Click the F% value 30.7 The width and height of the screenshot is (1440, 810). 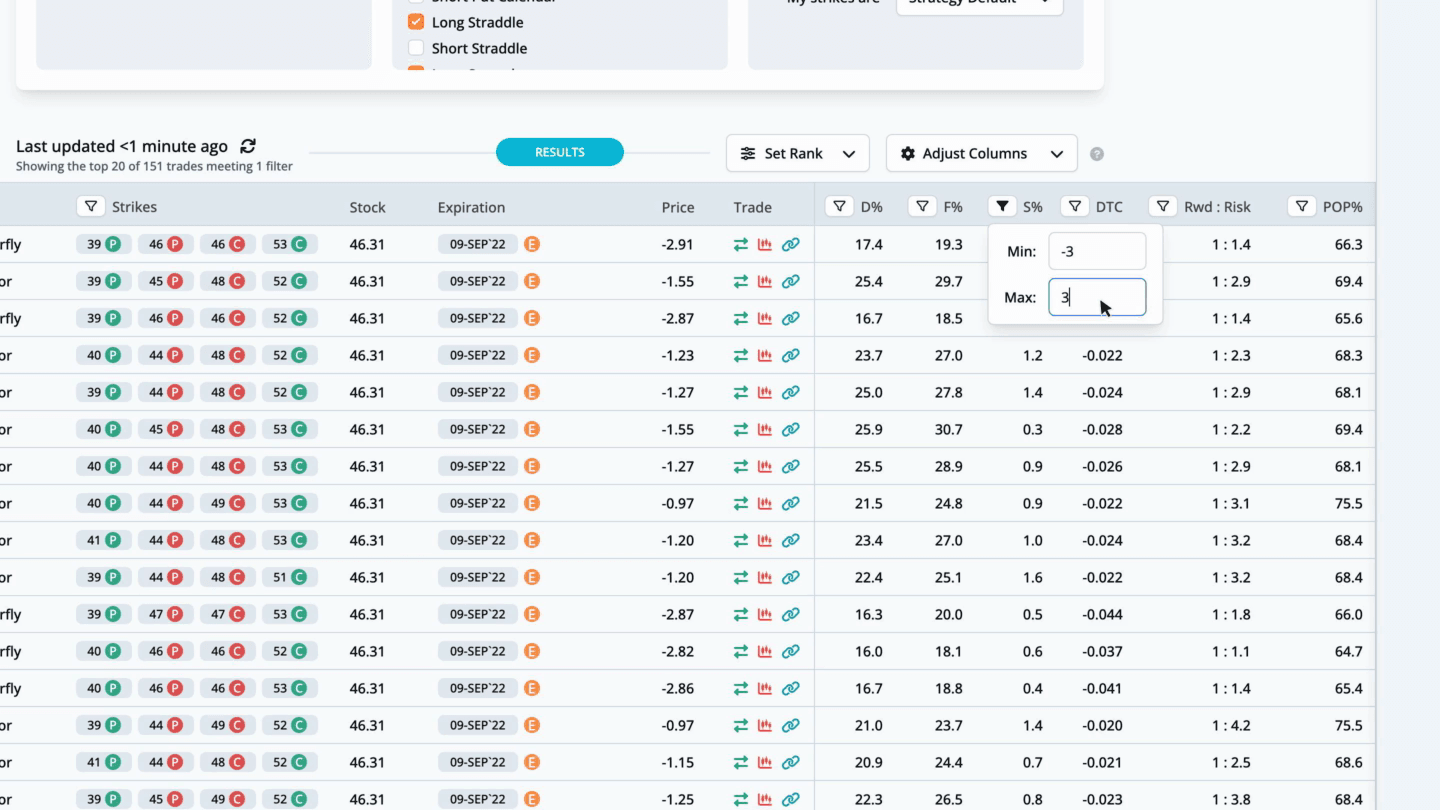click(948, 429)
